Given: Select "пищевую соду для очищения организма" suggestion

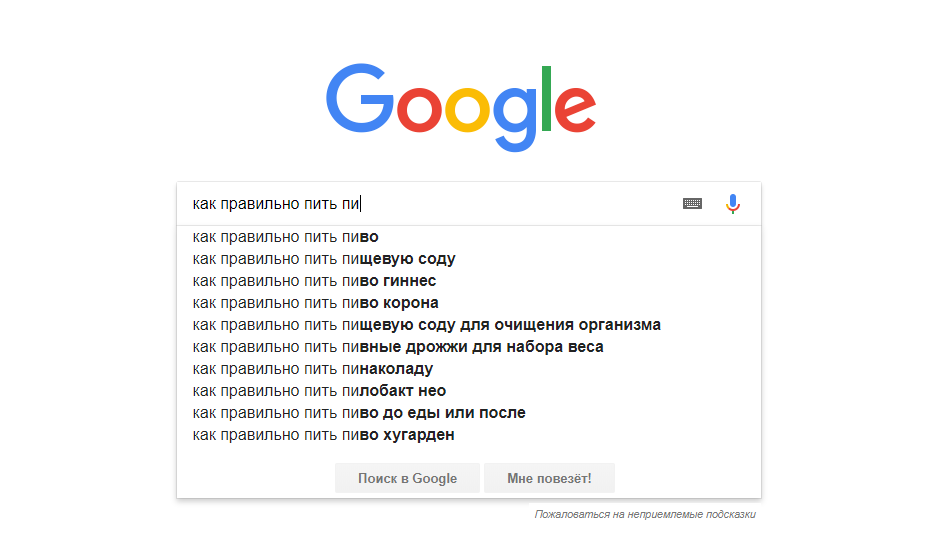Looking at the screenshot, I should click(x=426, y=325).
